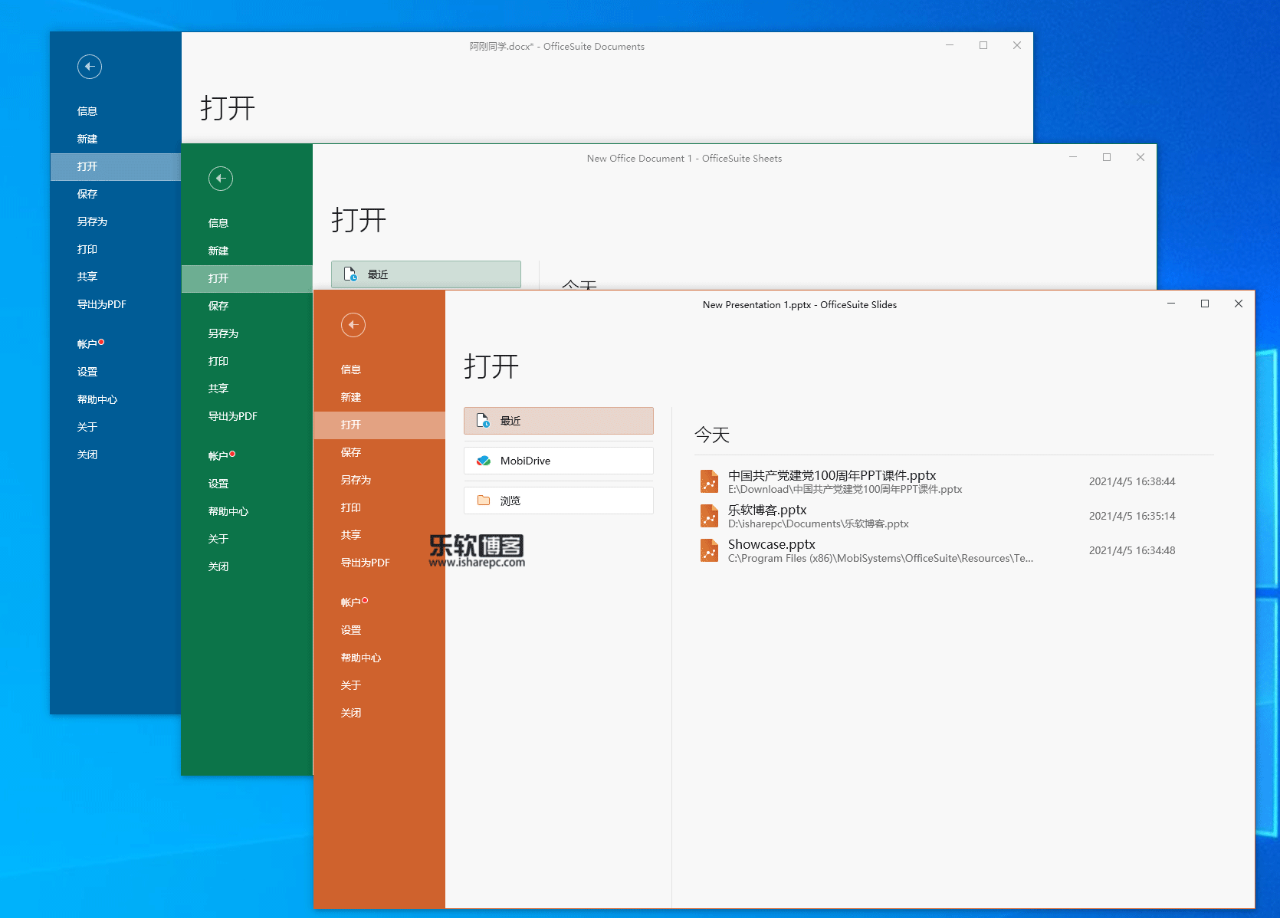Image resolution: width=1280 pixels, height=918 pixels.
Task: Select 新建 in the Slides sidebar
Action: [351, 397]
